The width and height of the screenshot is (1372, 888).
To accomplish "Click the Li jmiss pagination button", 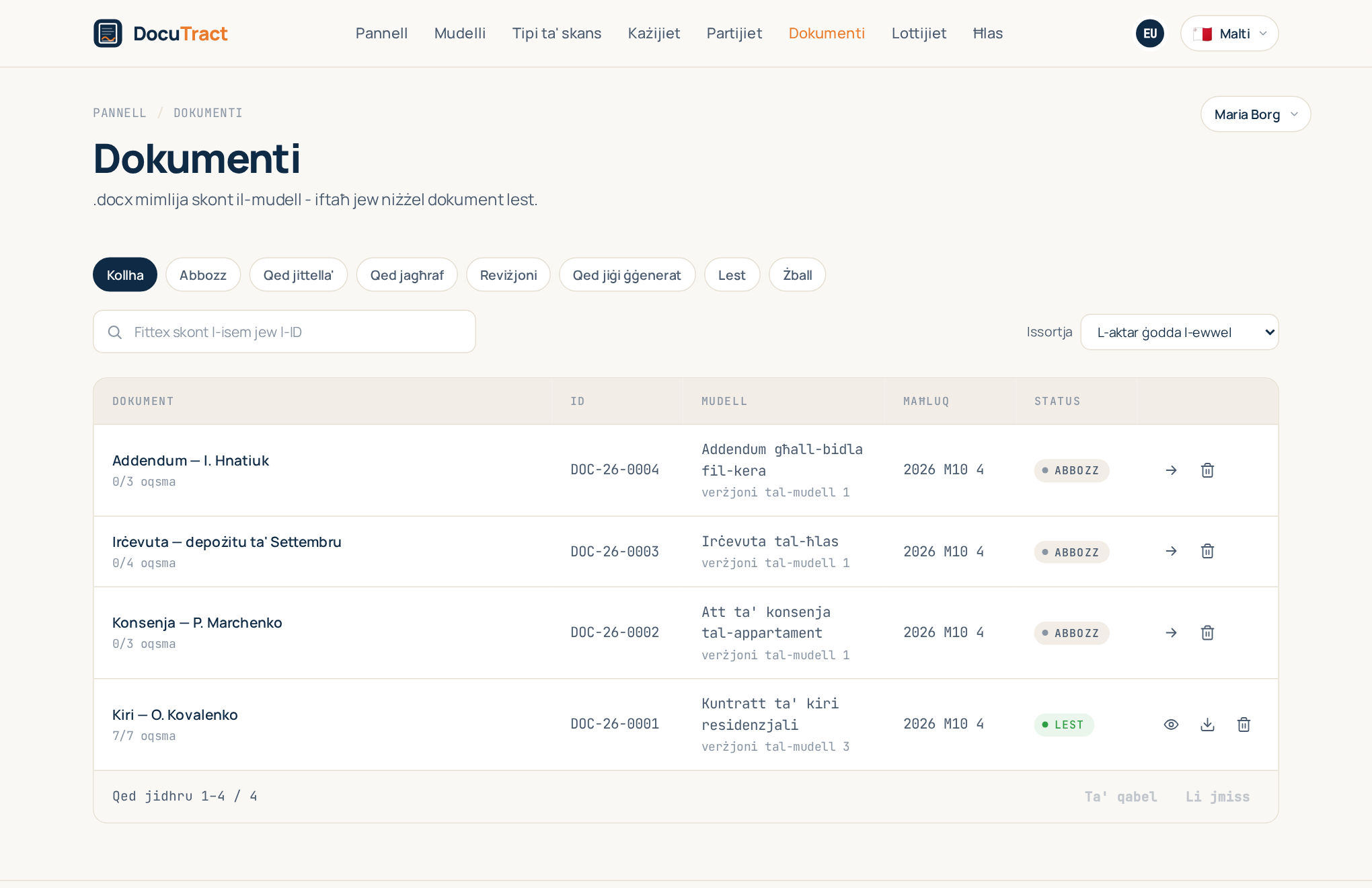I will pyautogui.click(x=1217, y=797).
